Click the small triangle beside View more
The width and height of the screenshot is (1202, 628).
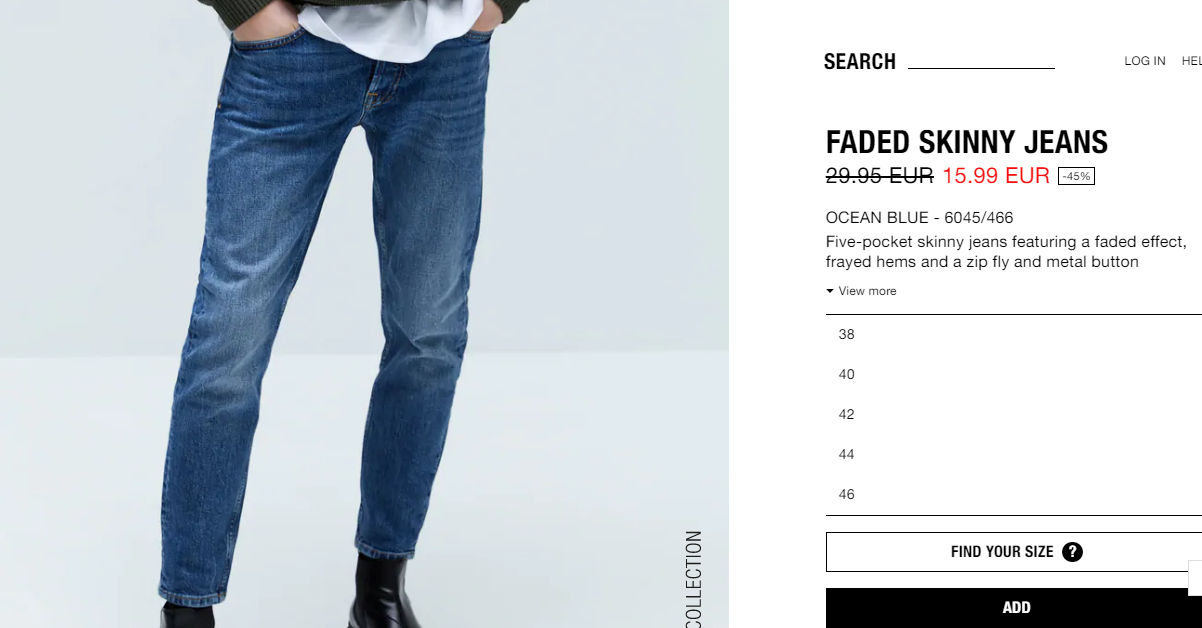[x=830, y=291]
